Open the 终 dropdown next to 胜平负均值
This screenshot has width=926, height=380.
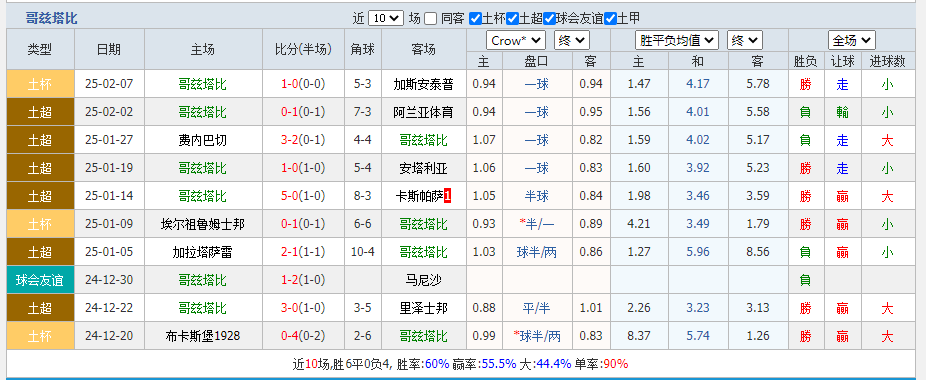tap(745, 40)
